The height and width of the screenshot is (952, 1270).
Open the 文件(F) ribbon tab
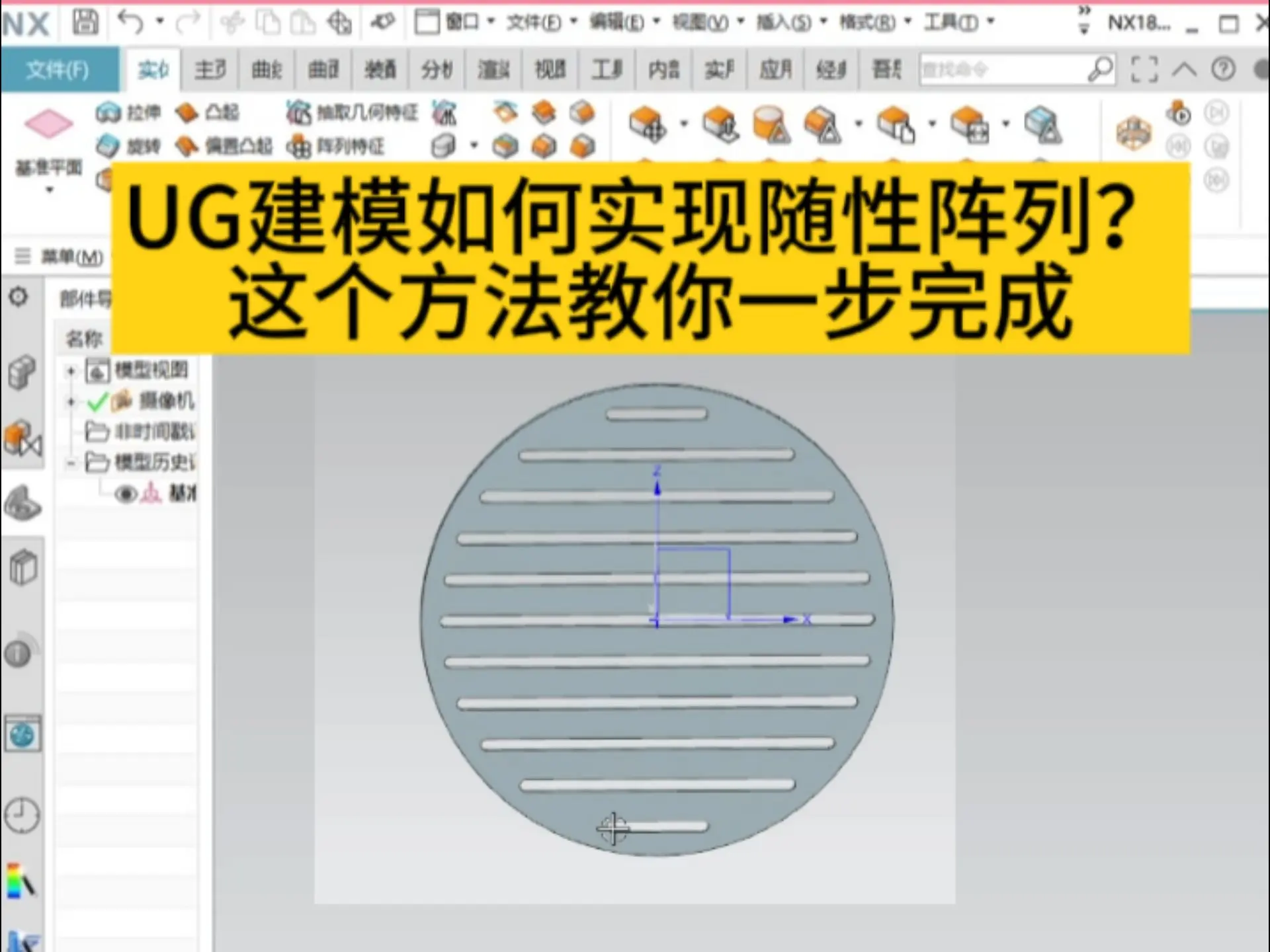(58, 69)
